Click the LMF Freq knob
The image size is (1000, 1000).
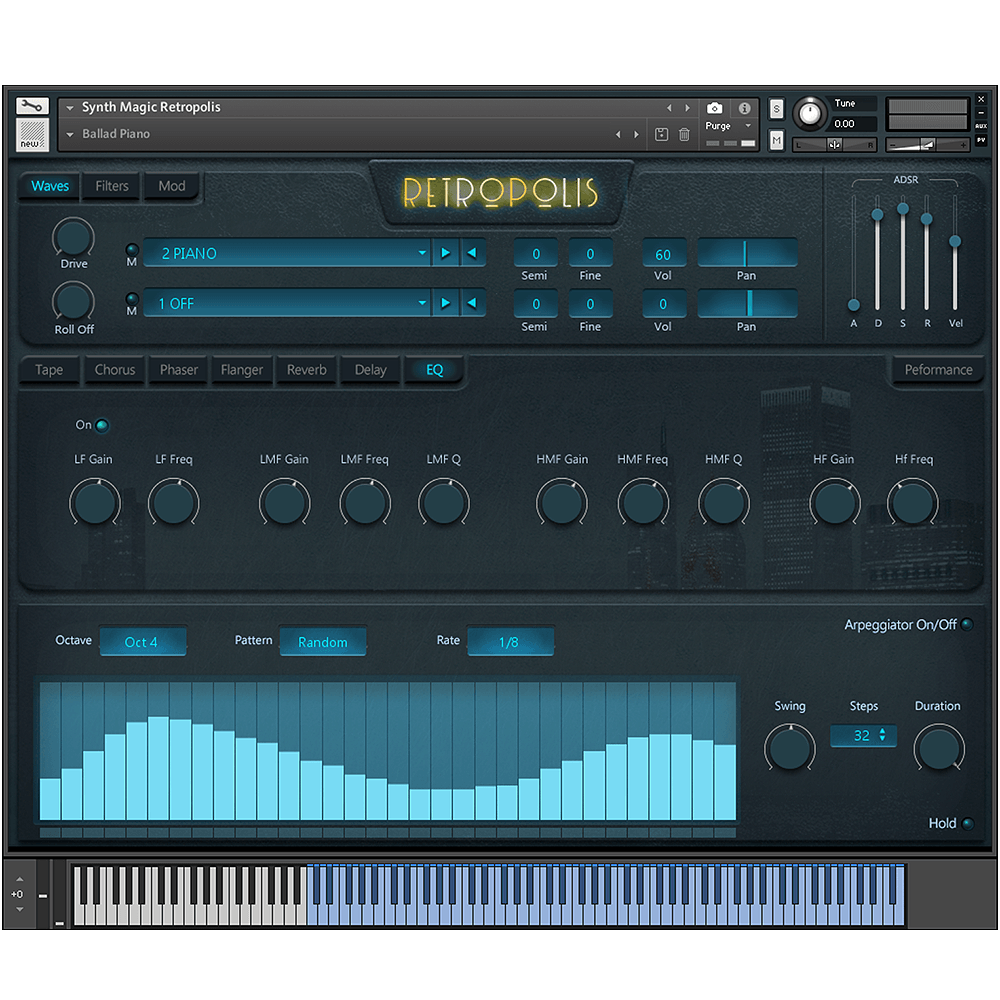tap(365, 503)
